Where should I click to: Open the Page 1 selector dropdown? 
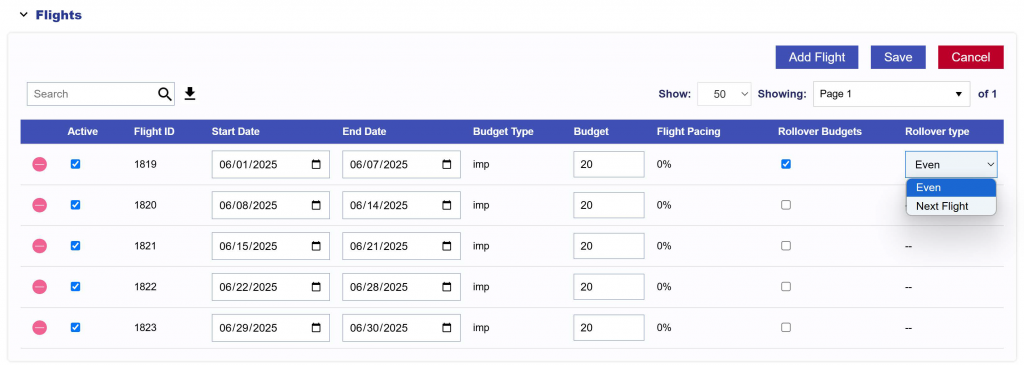tap(891, 94)
